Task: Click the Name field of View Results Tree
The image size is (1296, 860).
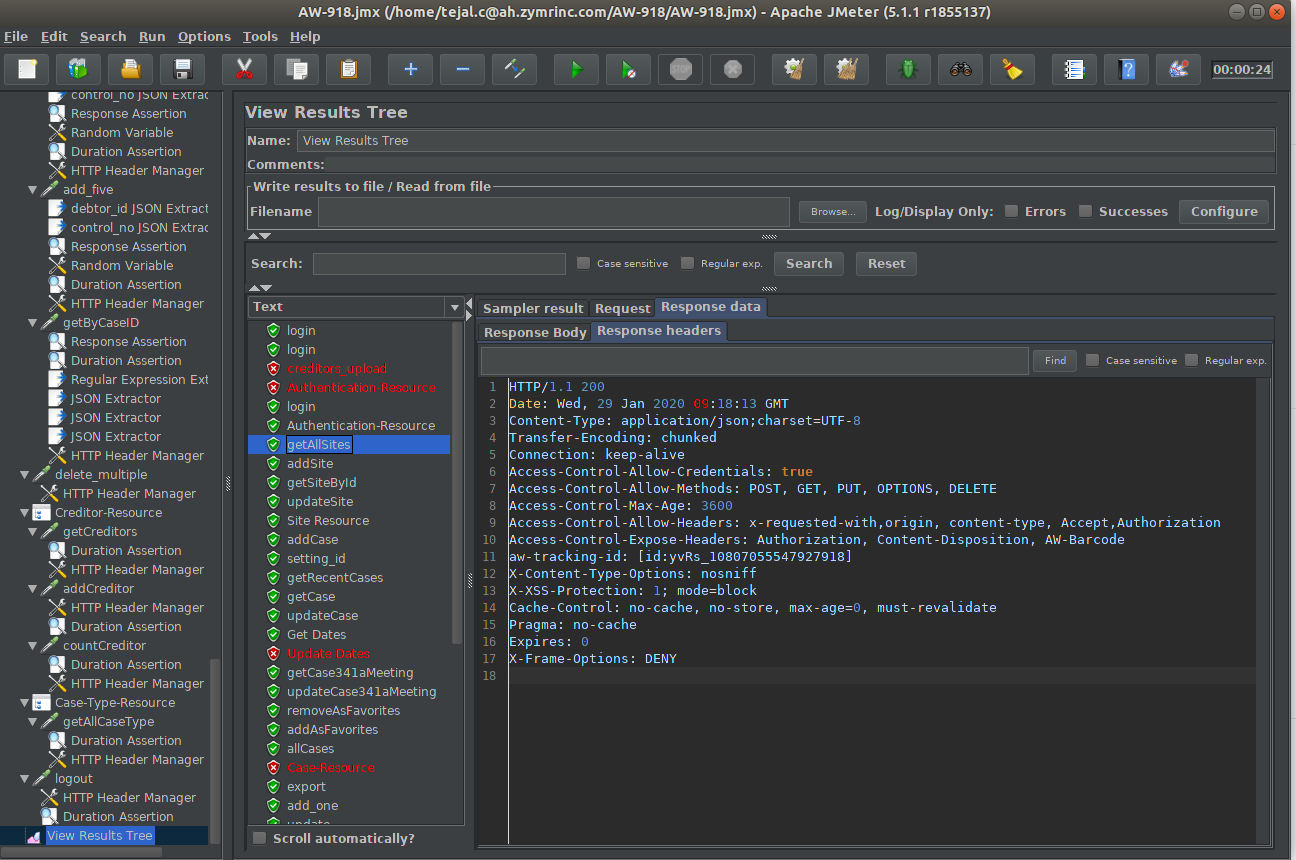Action: click(785, 140)
